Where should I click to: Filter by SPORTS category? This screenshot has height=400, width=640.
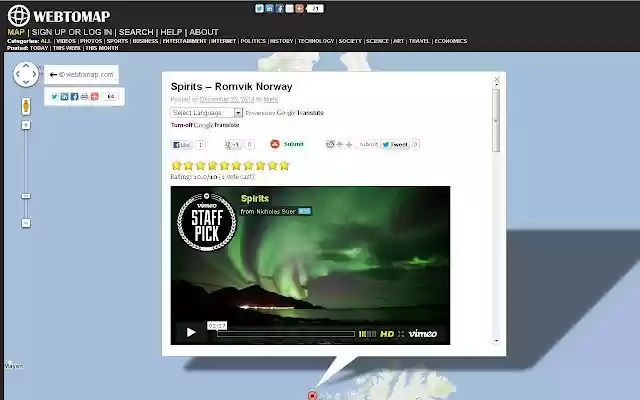coord(118,41)
